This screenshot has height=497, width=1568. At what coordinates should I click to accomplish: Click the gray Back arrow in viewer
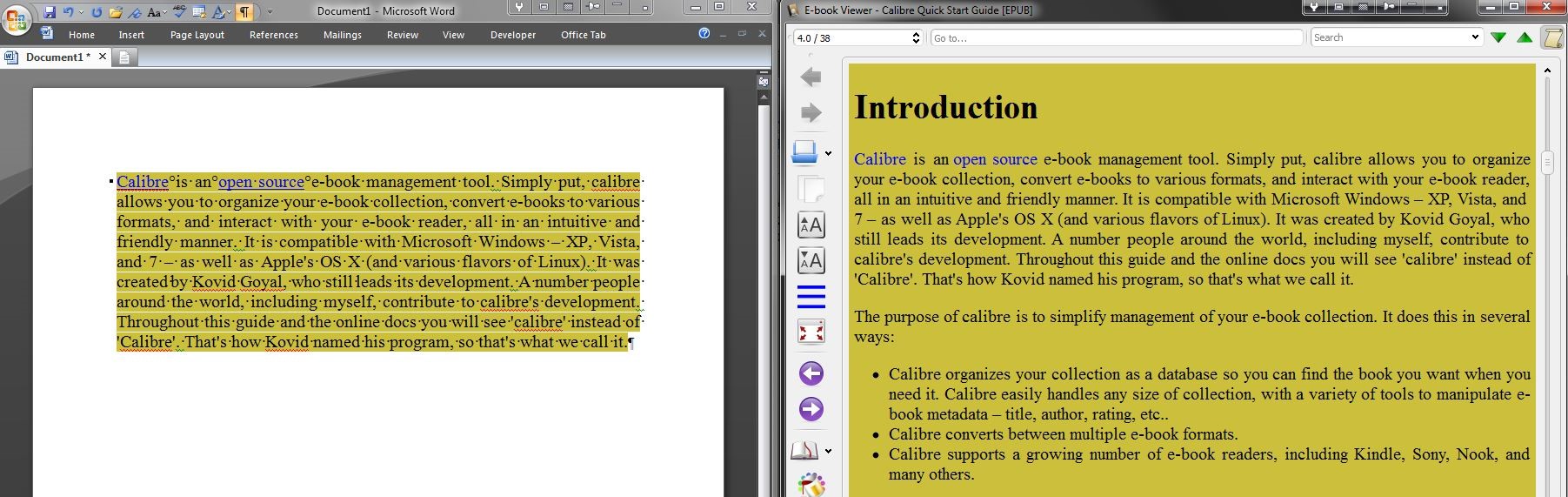(x=811, y=77)
